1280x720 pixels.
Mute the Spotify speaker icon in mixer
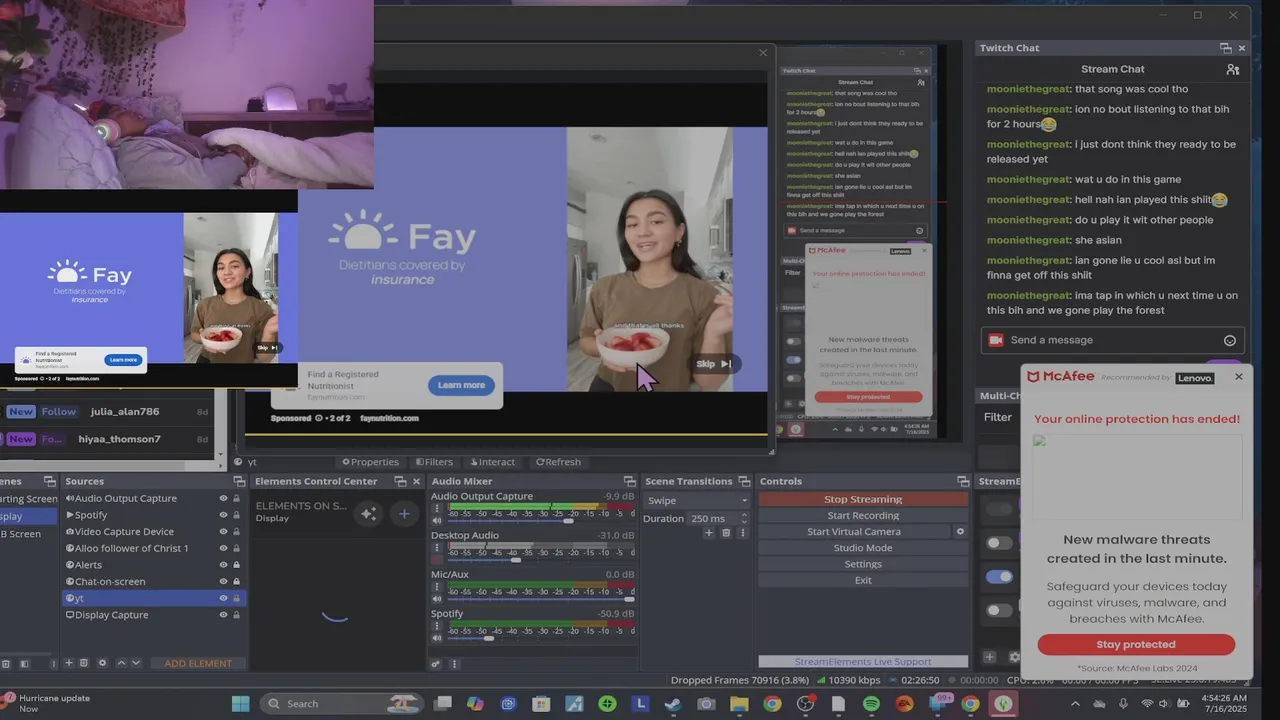[437, 638]
